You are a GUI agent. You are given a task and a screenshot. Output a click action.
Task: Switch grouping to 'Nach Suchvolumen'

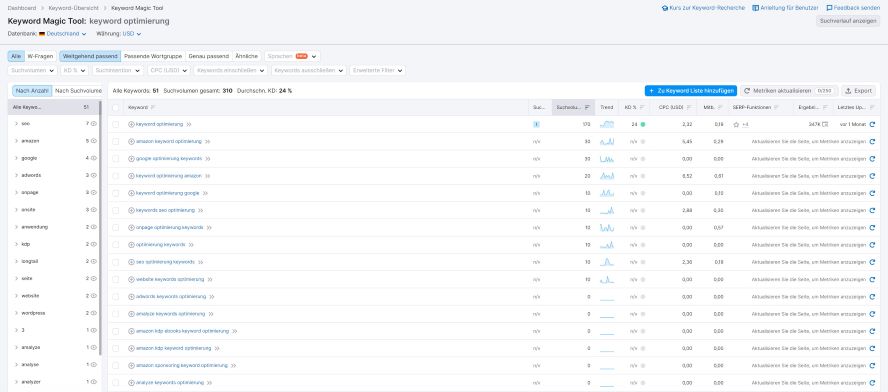click(x=78, y=91)
